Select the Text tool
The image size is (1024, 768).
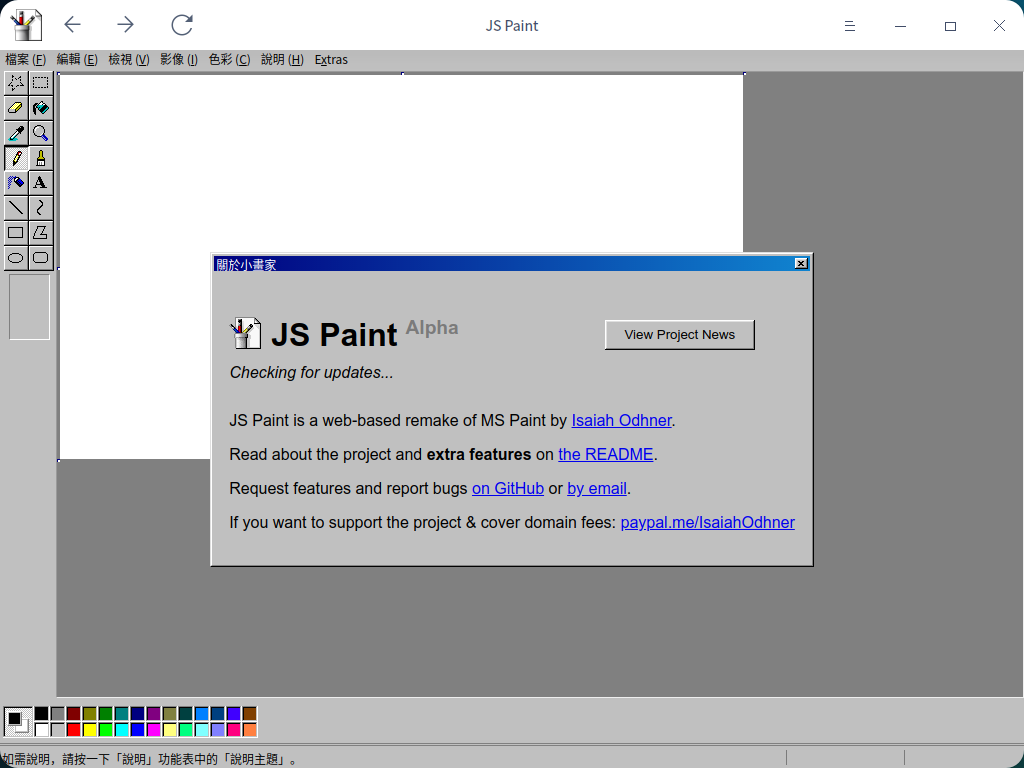pos(40,183)
